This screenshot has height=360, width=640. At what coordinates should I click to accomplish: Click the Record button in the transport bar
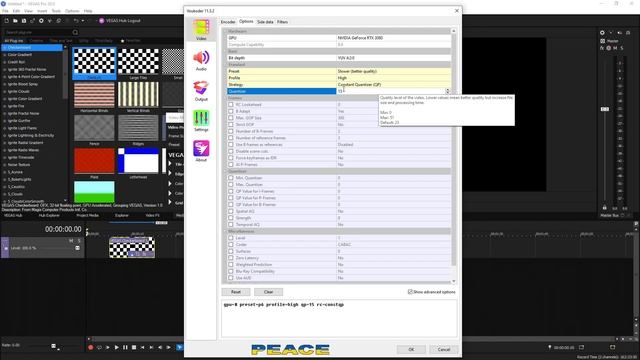91,347
